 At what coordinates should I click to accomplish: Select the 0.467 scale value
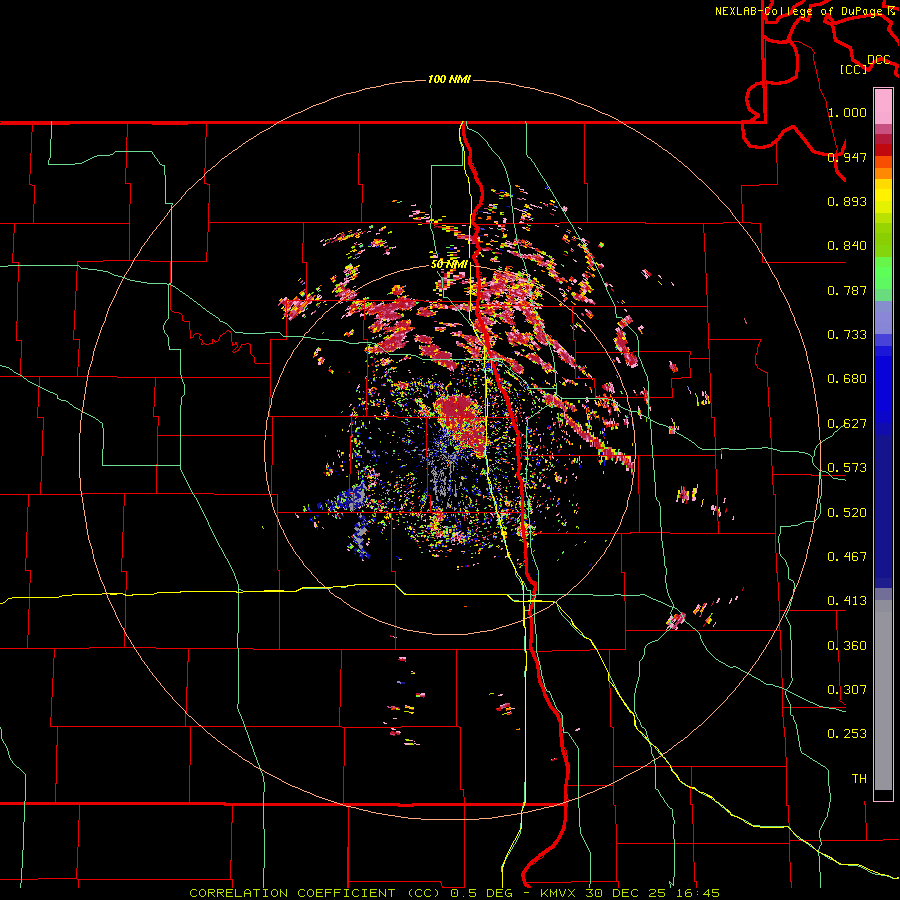tap(847, 557)
